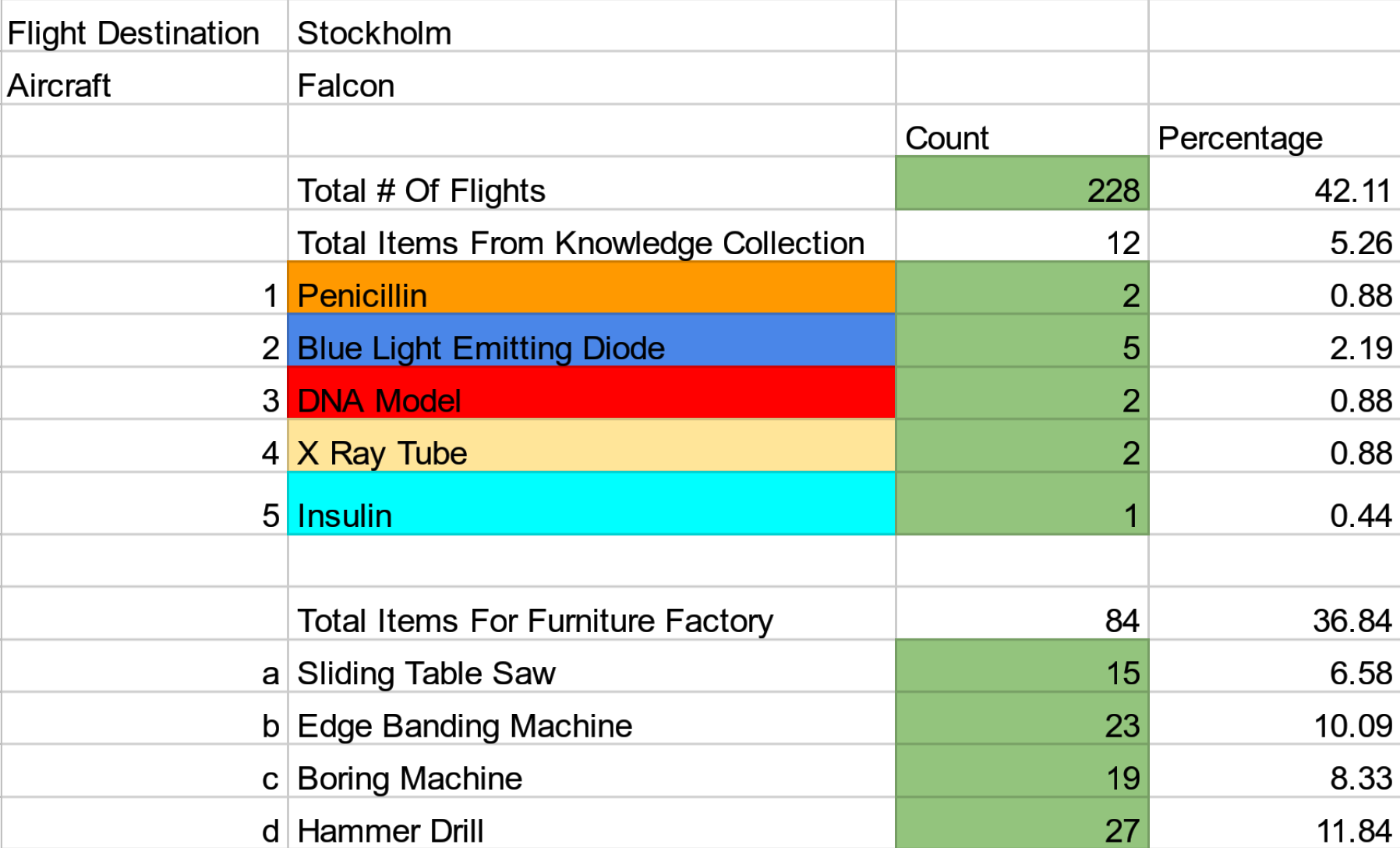Screen dimensions: 1400x848
Task: Select the blue Light Emitting Diode cell
Action: [591, 348]
